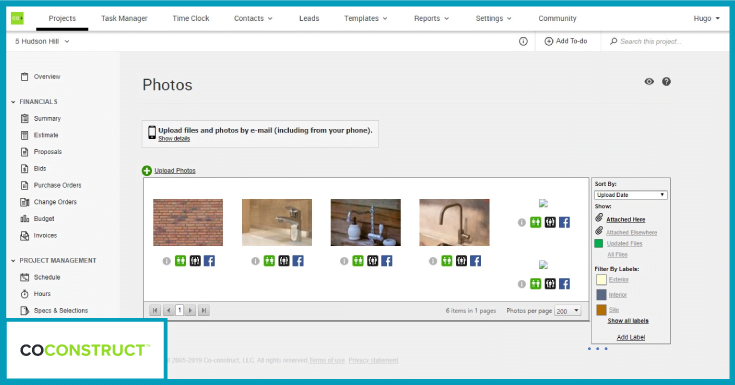The image size is (735, 385).
Task: Click the Search this project field
Action: 666,41
